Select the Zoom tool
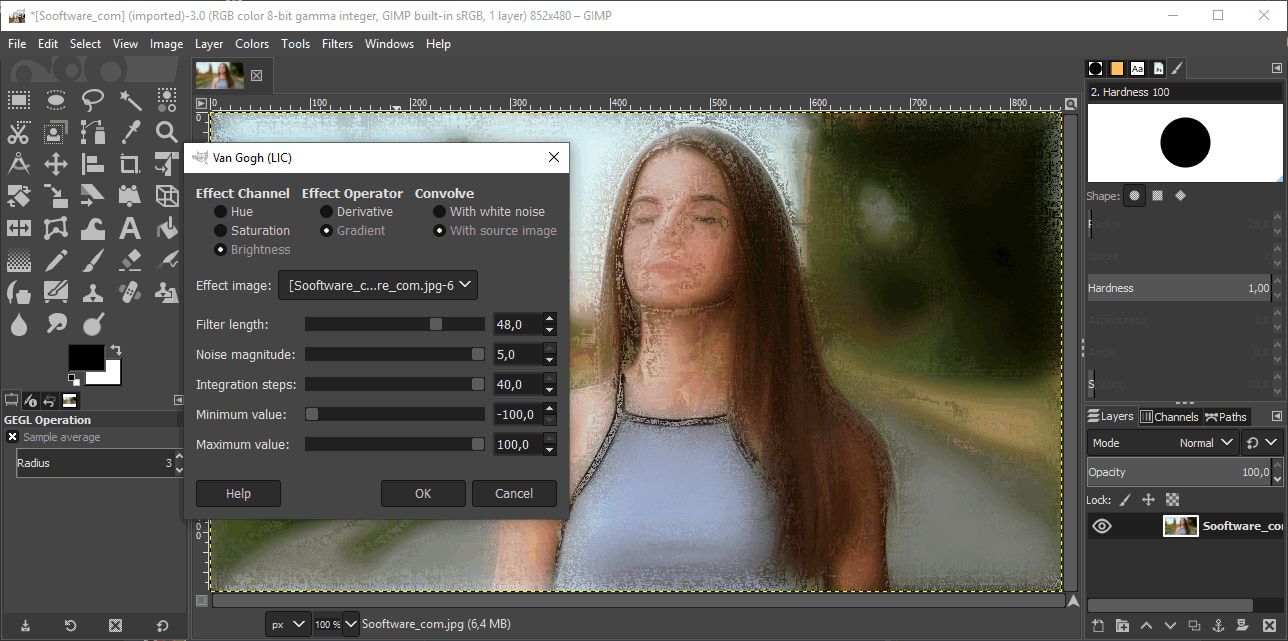This screenshot has height=641, width=1288. coord(168,131)
